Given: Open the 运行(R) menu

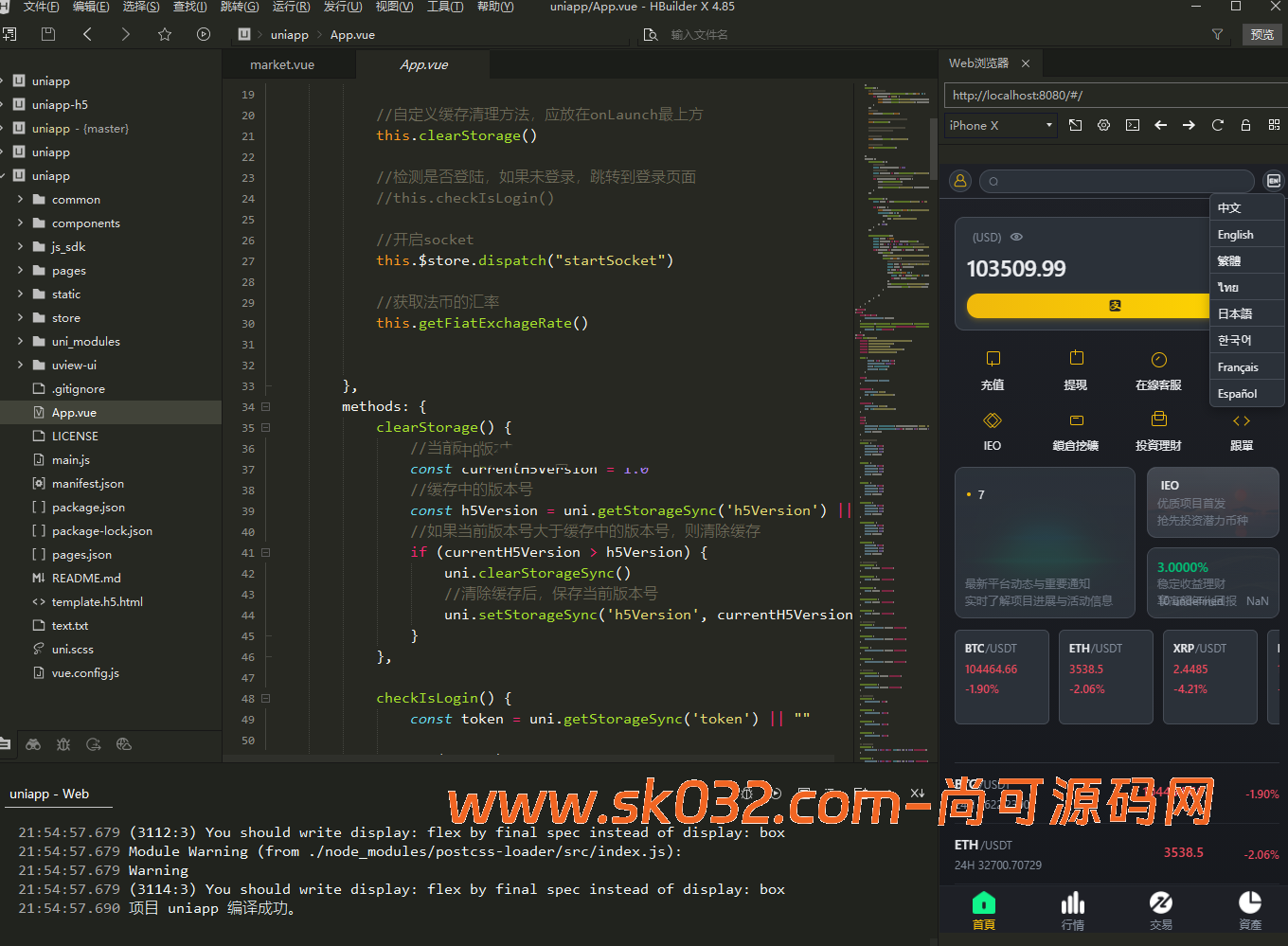Looking at the screenshot, I should click(x=291, y=7).
